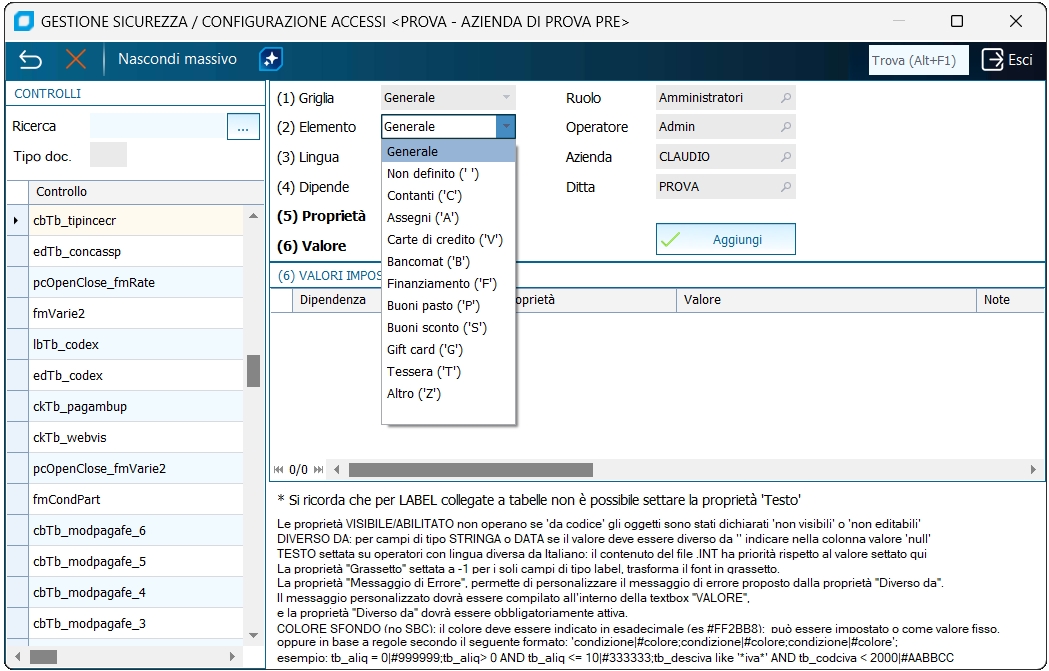Viewport: 1049px width, 671px height.
Task: Select Non definito option
Action: (448, 174)
